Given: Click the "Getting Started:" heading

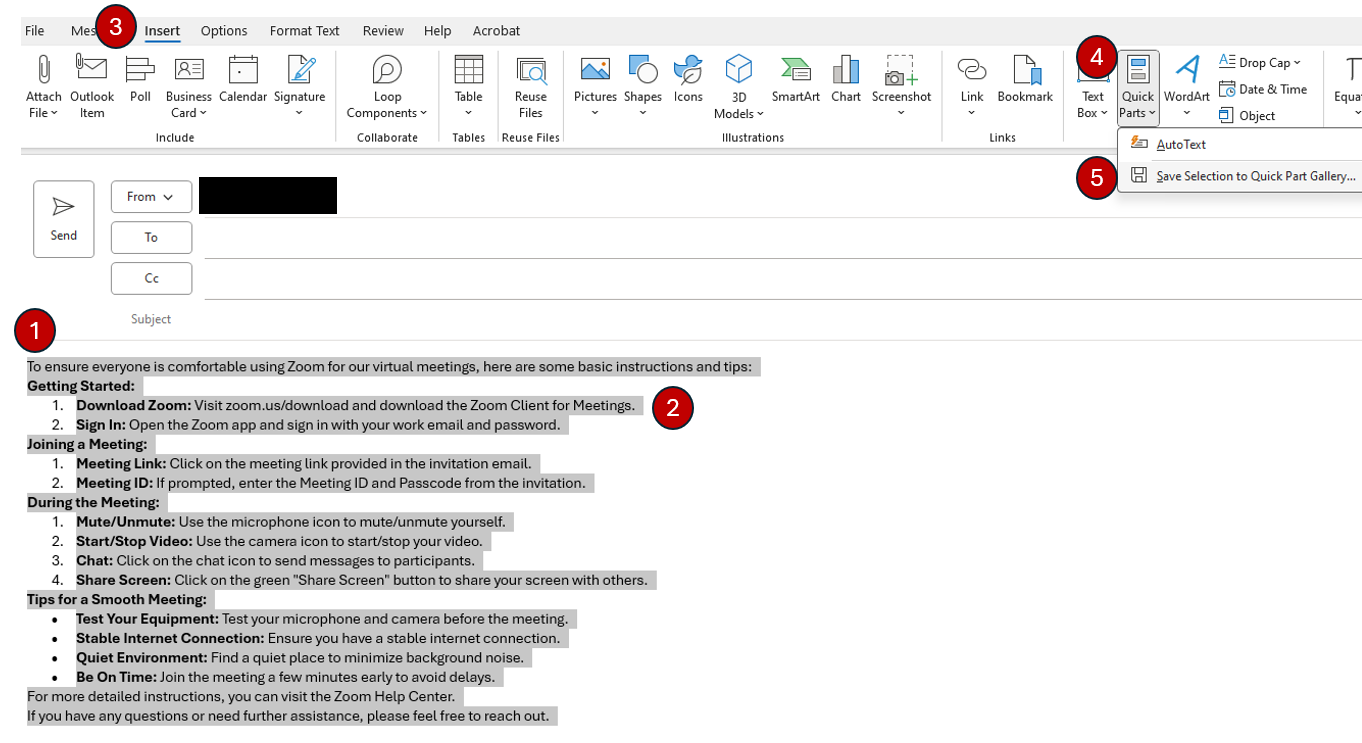Looking at the screenshot, I should pyautogui.click(x=81, y=386).
